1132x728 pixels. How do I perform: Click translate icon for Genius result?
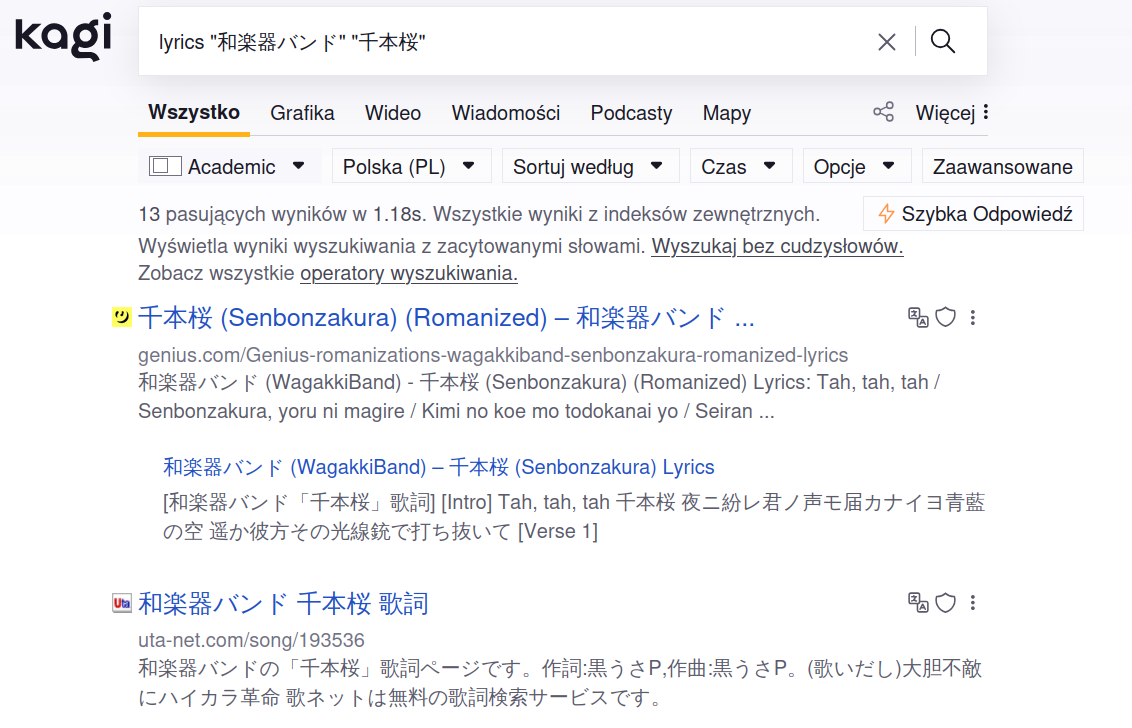tap(917, 318)
